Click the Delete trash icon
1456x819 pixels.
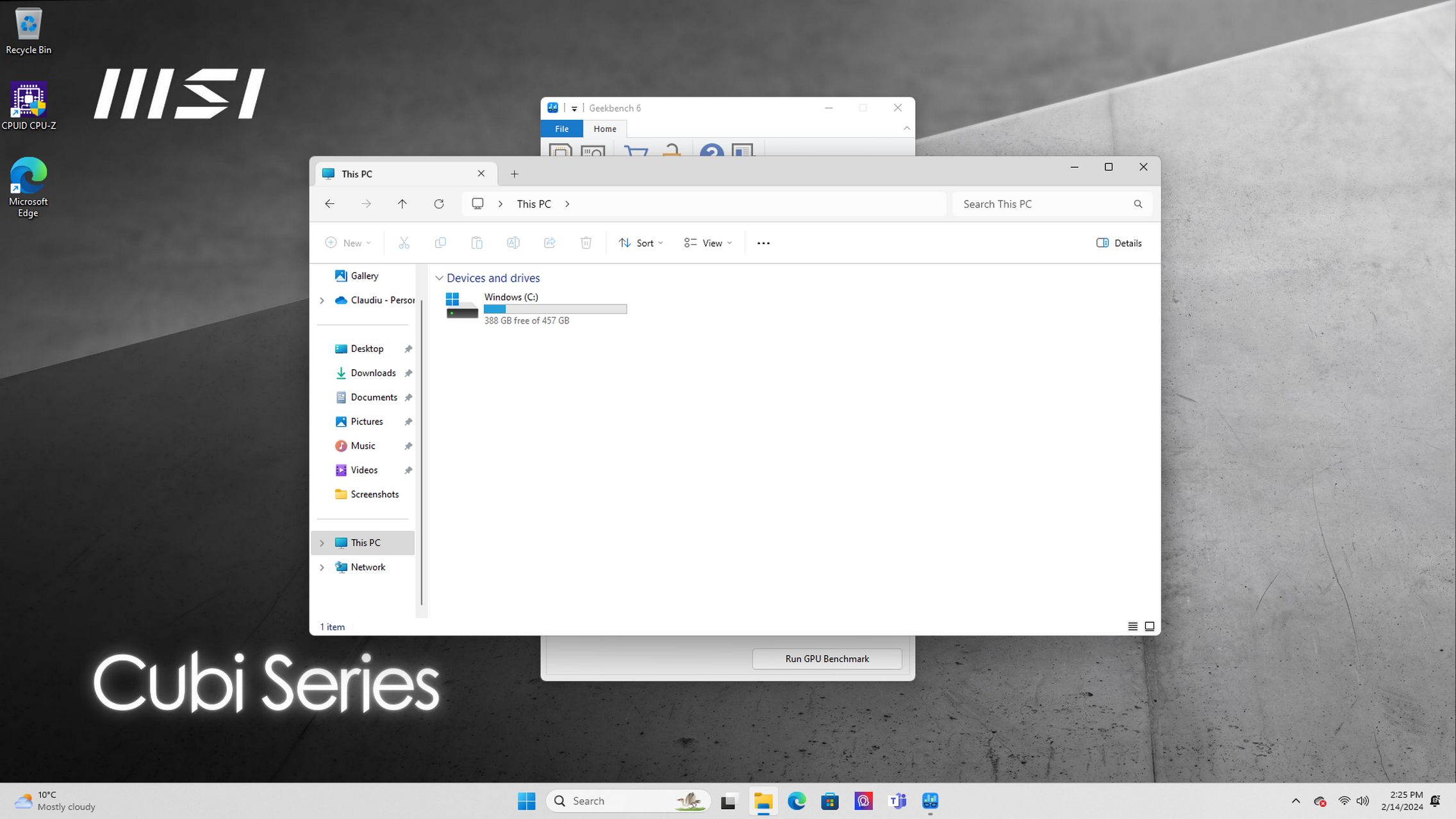coord(586,243)
